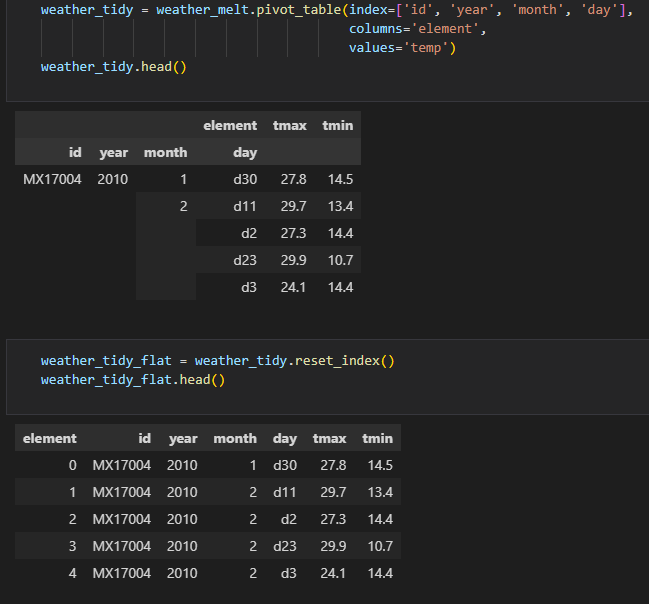Viewport: 649px width, 604px height.
Task: Click year column header in flat table output
Action: coord(183,438)
